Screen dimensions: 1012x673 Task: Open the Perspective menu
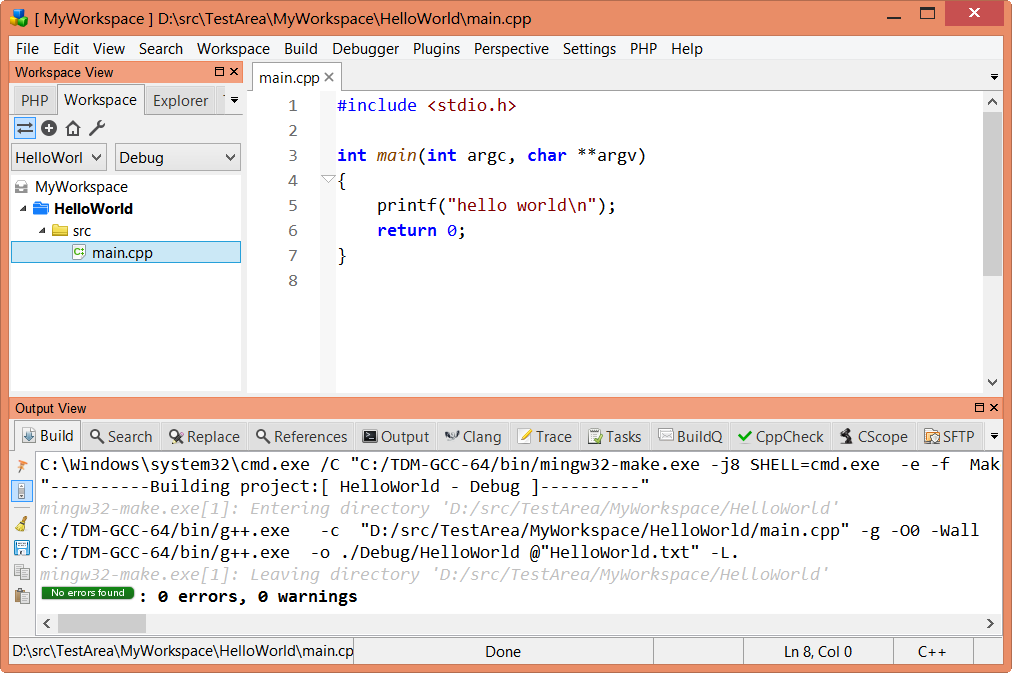click(511, 48)
